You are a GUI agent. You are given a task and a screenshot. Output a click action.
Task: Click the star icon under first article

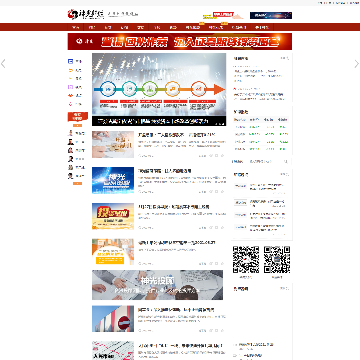pos(222,155)
